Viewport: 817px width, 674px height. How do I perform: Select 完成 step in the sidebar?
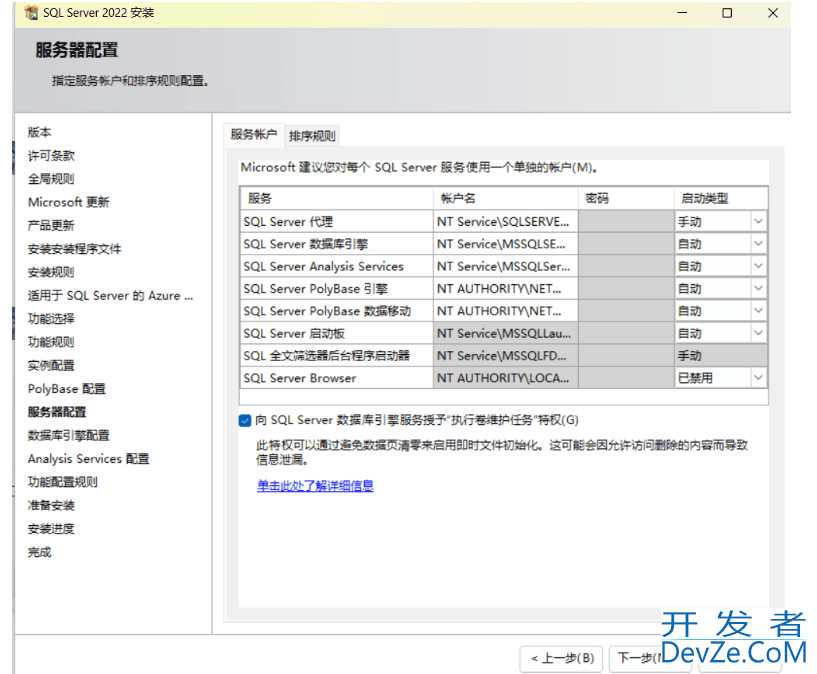40,552
